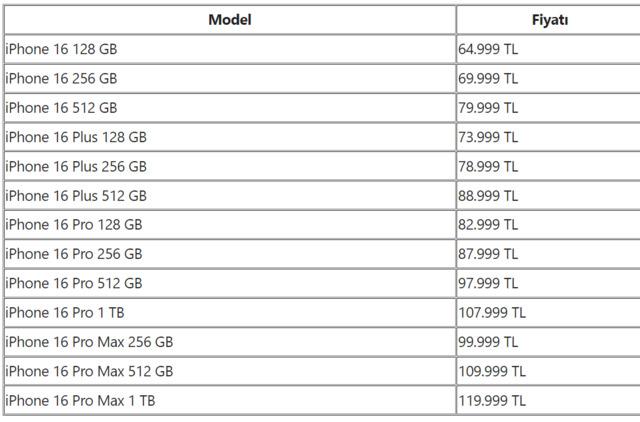The height and width of the screenshot is (422, 640).
Task: Click the iPhone 16 256 GB row
Action: (x=62, y=78)
